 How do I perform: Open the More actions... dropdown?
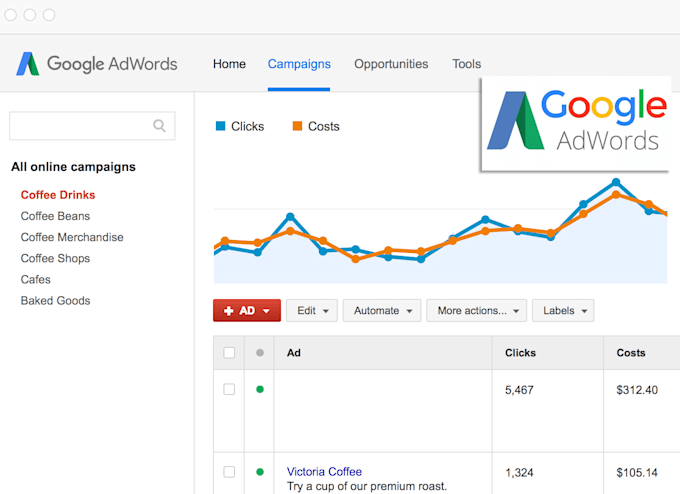click(477, 311)
